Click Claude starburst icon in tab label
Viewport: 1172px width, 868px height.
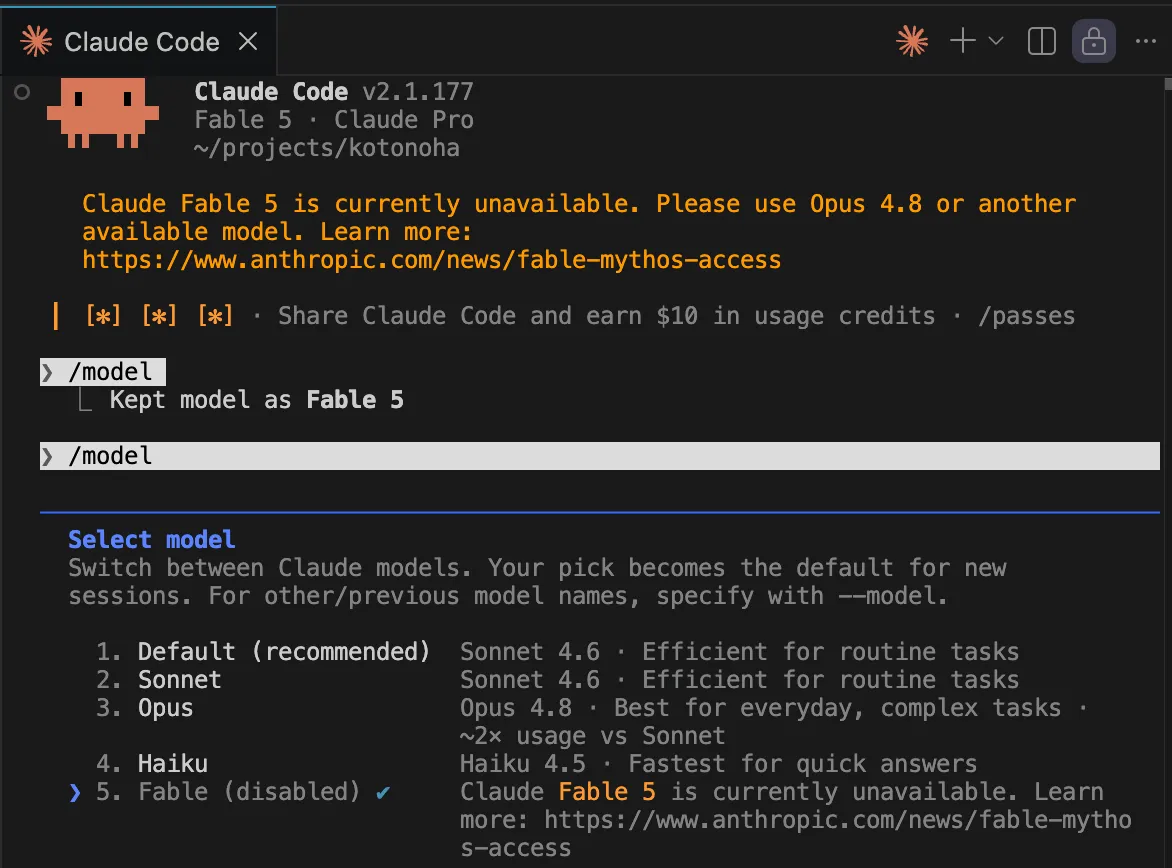coord(36,41)
